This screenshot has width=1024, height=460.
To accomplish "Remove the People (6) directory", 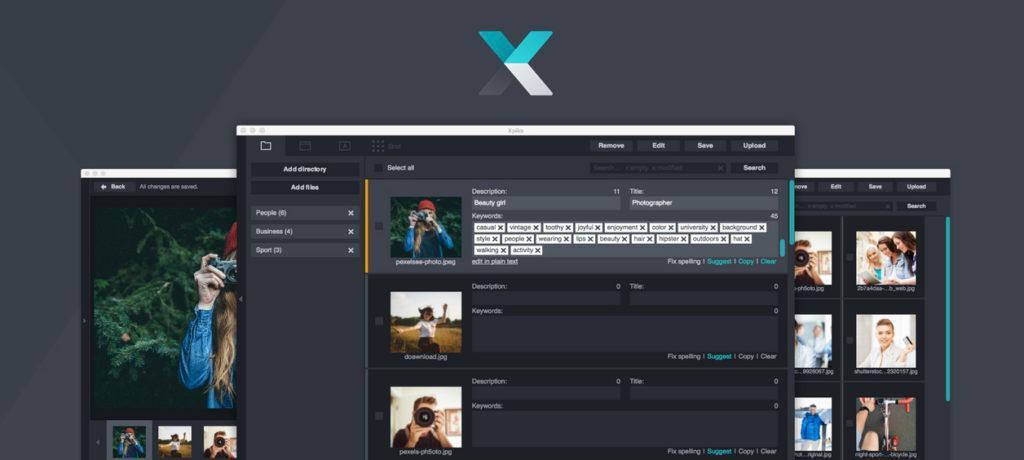I will (x=351, y=213).
